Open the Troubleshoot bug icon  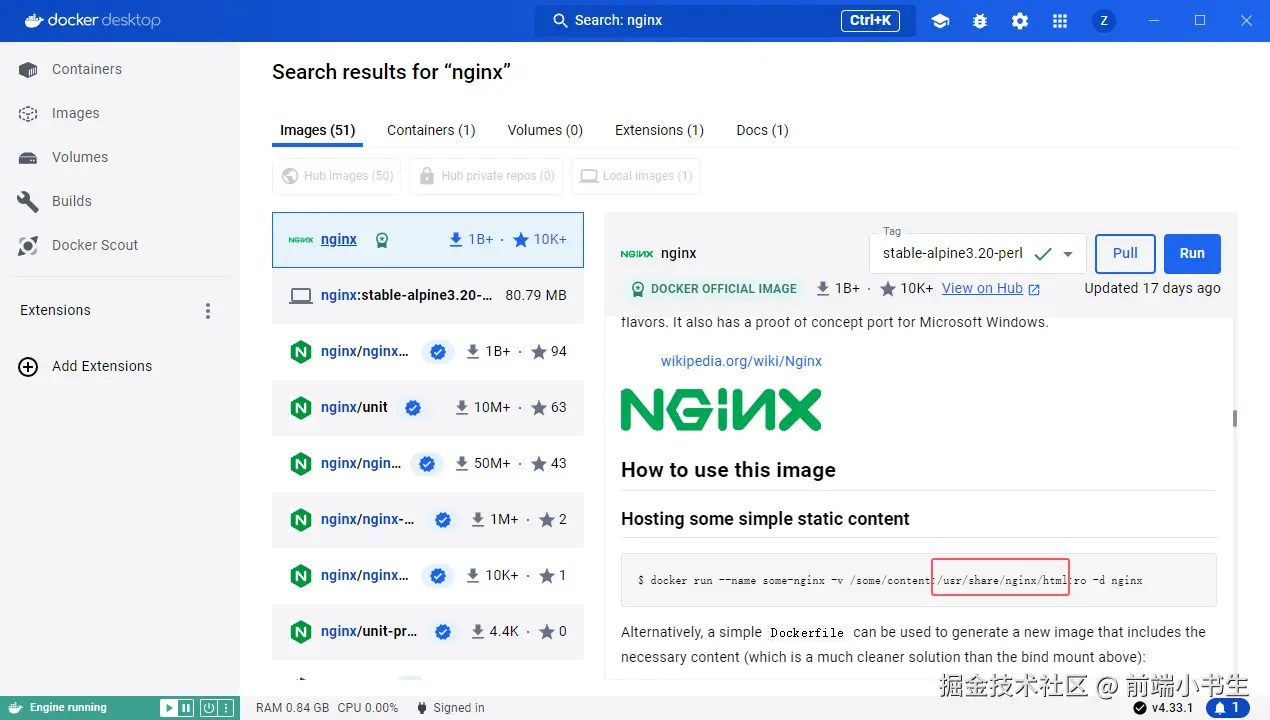click(980, 21)
